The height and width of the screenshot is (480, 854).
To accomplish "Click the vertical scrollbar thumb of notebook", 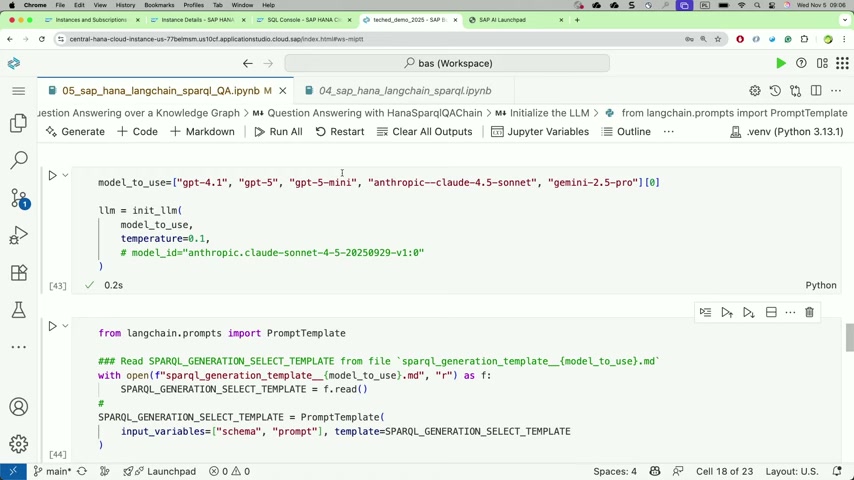I will click(849, 338).
